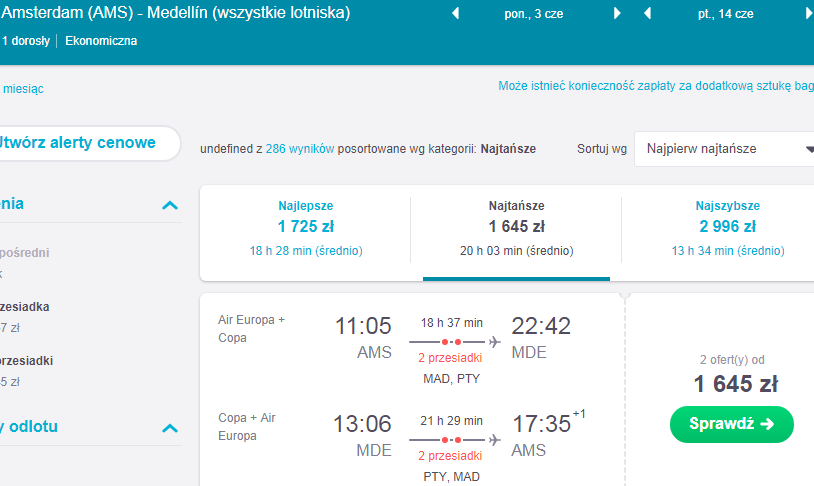Click the outbound flight airplane icon
The height and width of the screenshot is (486, 814).
coord(495,342)
